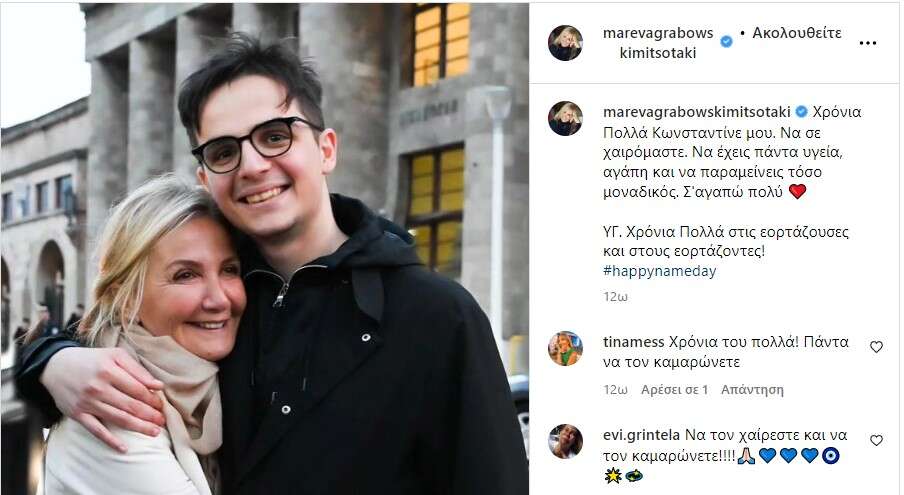
Task: Click the 12ω timestamp under tinamess comment
Action: point(615,390)
